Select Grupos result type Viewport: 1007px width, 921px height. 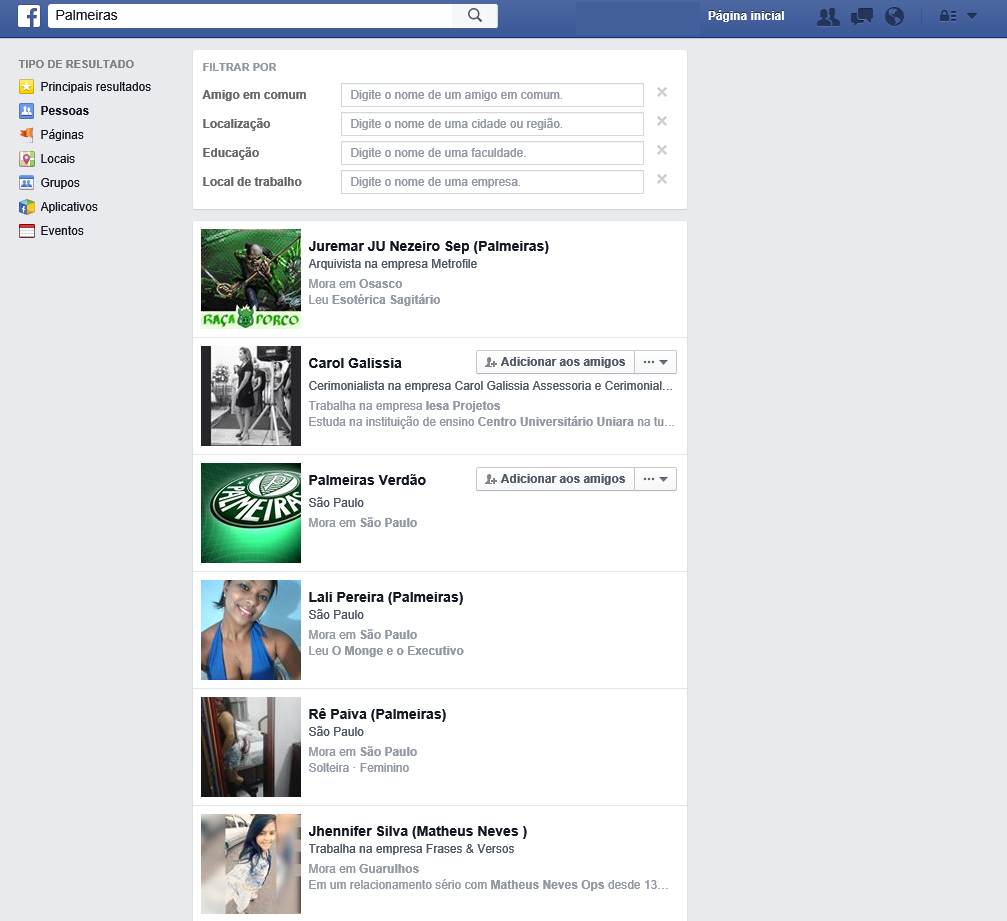point(60,182)
